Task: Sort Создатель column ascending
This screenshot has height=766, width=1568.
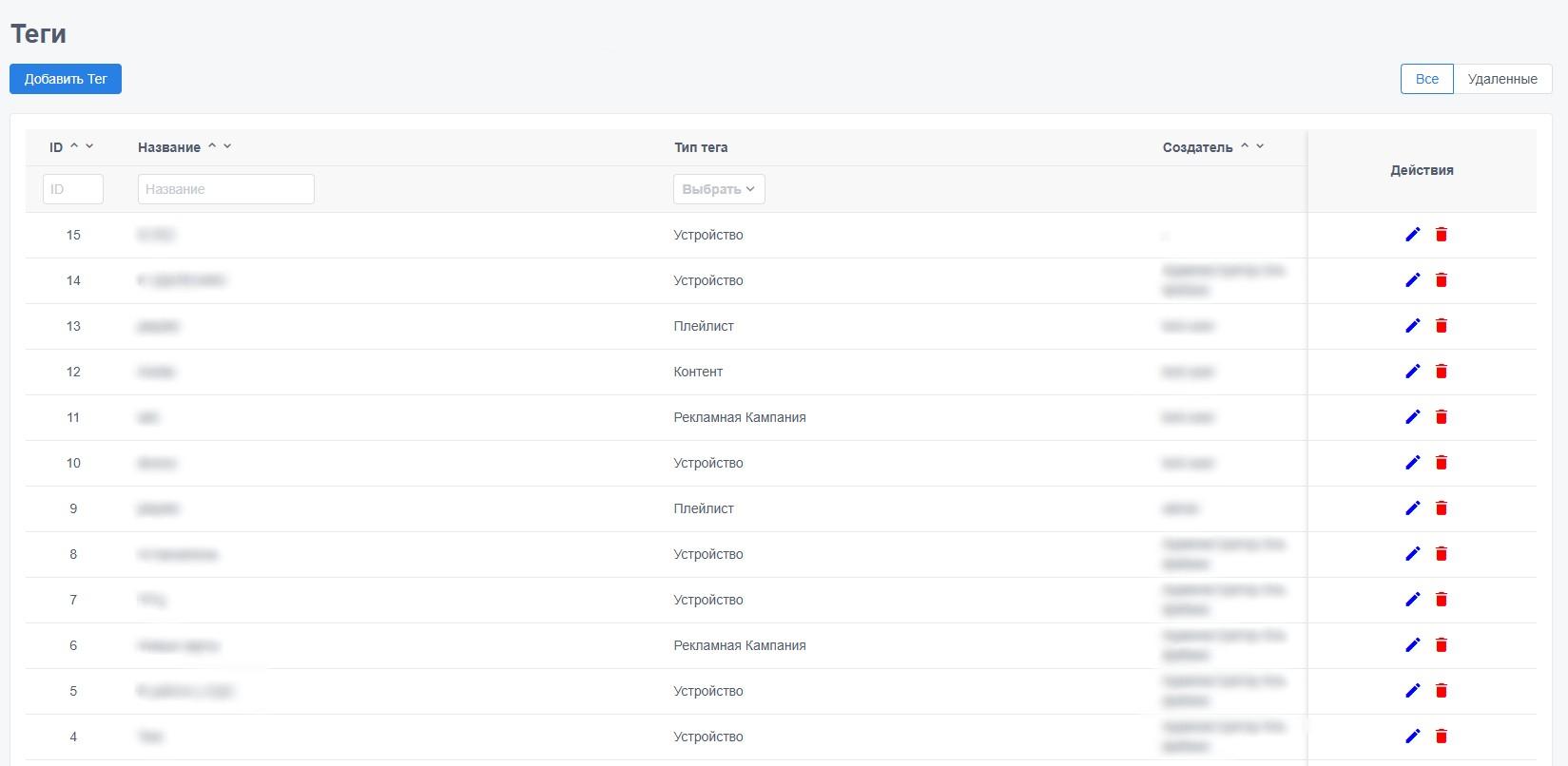Action: (x=1245, y=146)
